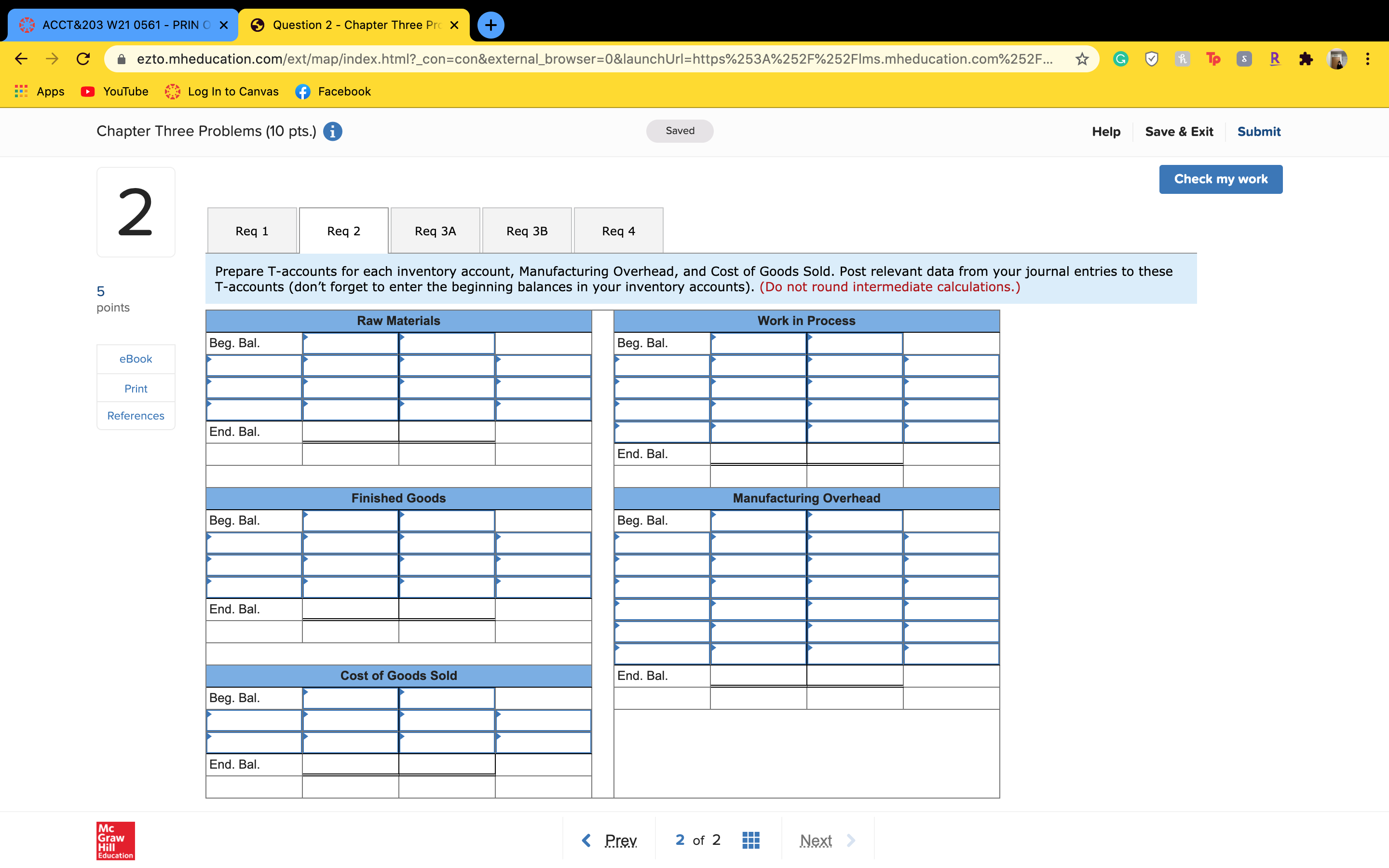Go back with browser back arrow
The width and height of the screenshot is (1389, 868).
click(x=21, y=59)
